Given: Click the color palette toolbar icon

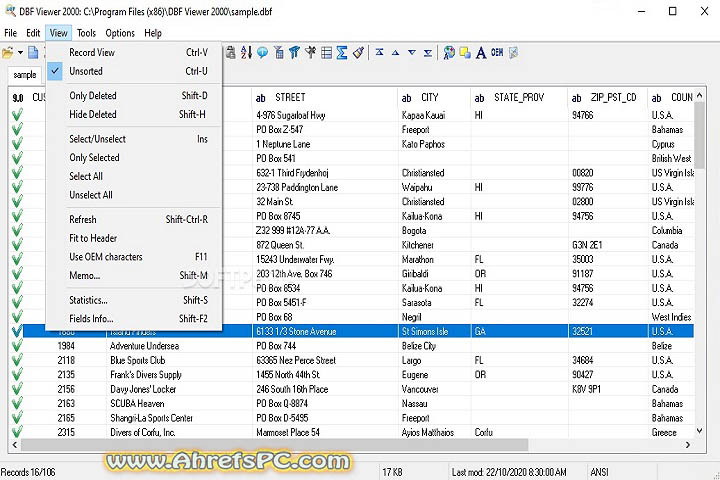Looking at the screenshot, I should 449,53.
